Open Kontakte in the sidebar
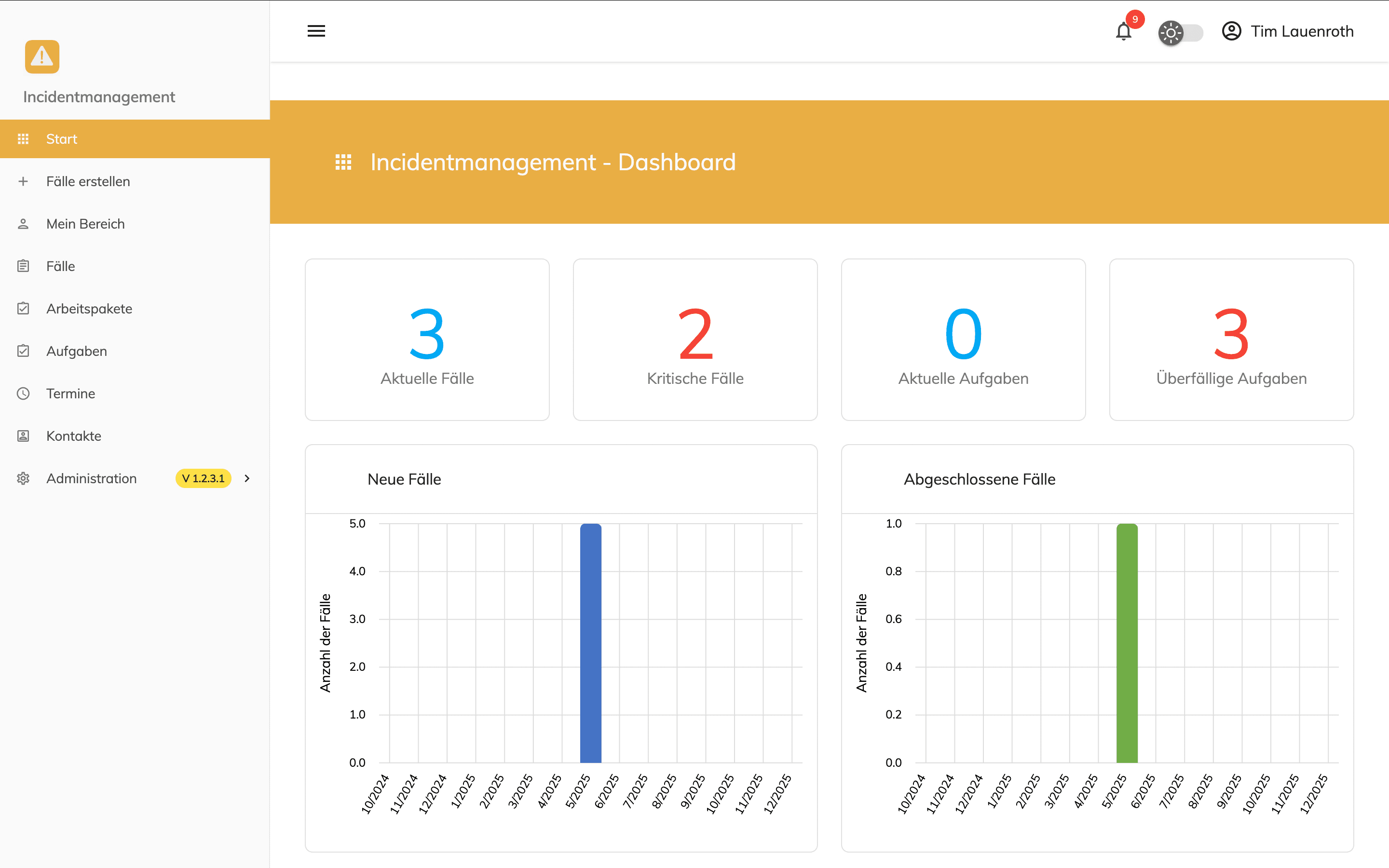This screenshot has width=1389, height=868. point(135,436)
